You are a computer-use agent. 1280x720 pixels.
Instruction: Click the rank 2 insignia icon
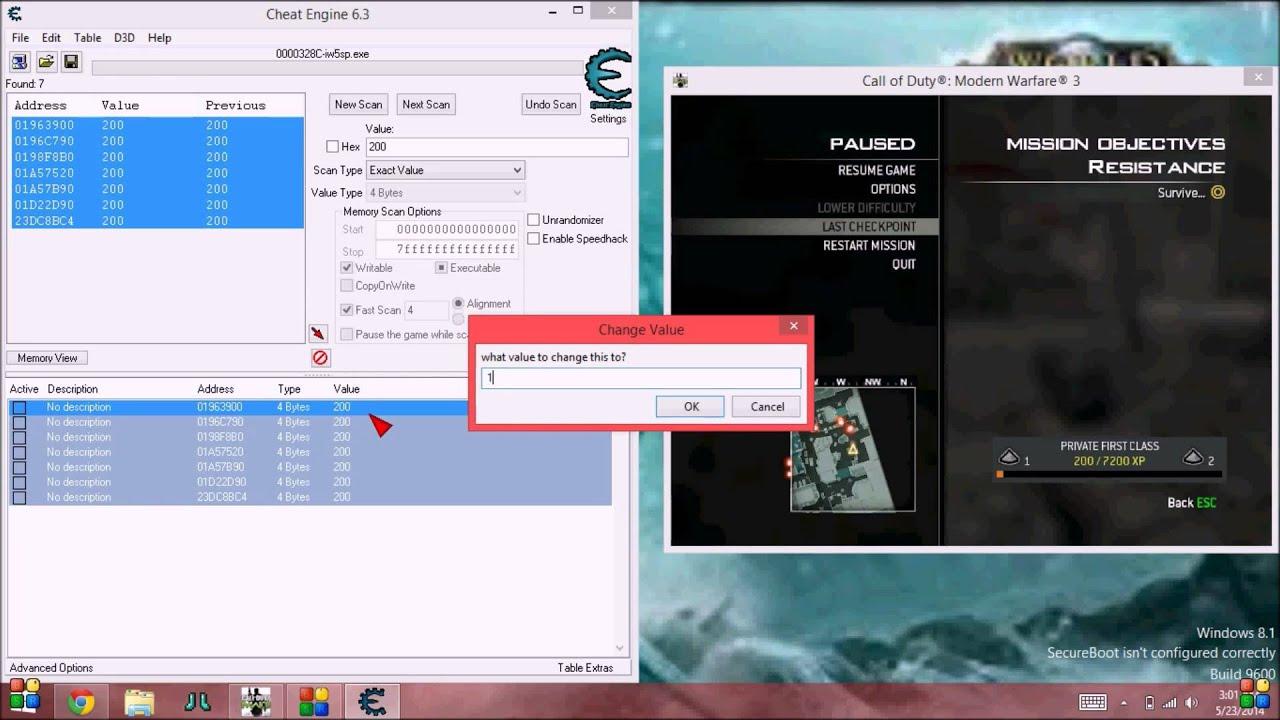pos(1193,458)
